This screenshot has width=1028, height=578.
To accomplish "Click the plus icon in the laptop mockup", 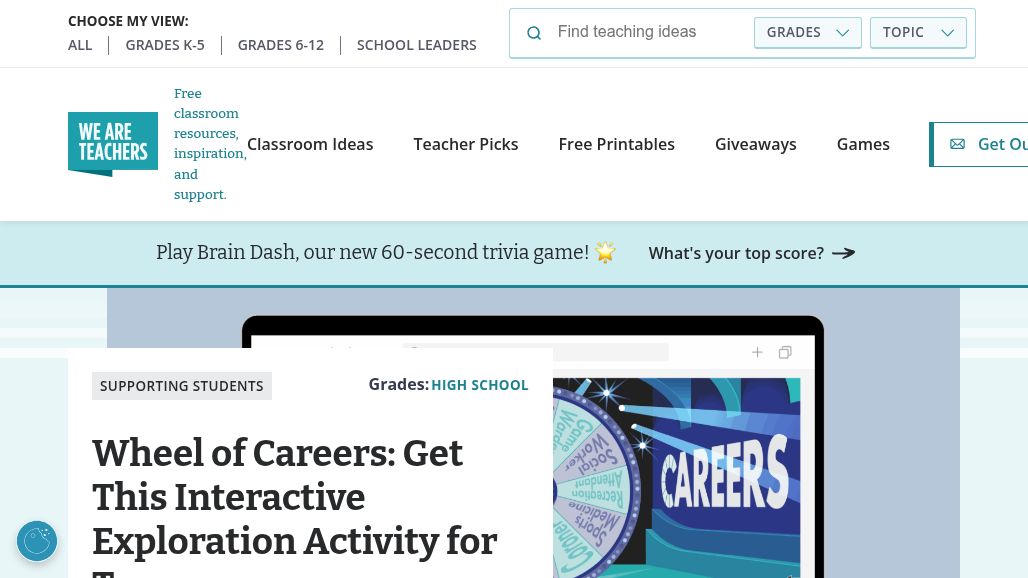I will (x=757, y=353).
